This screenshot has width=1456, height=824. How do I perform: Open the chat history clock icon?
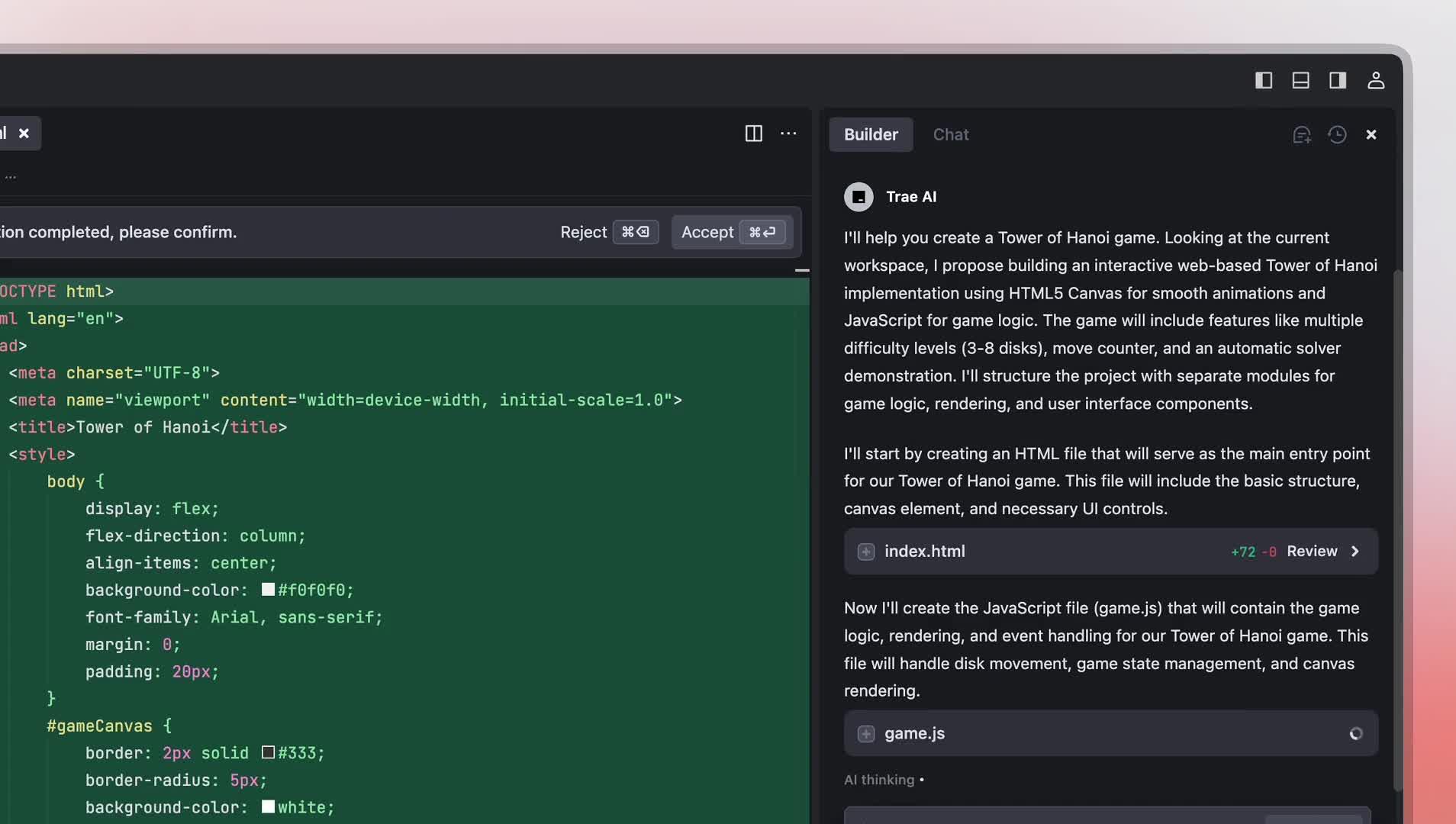1337,135
